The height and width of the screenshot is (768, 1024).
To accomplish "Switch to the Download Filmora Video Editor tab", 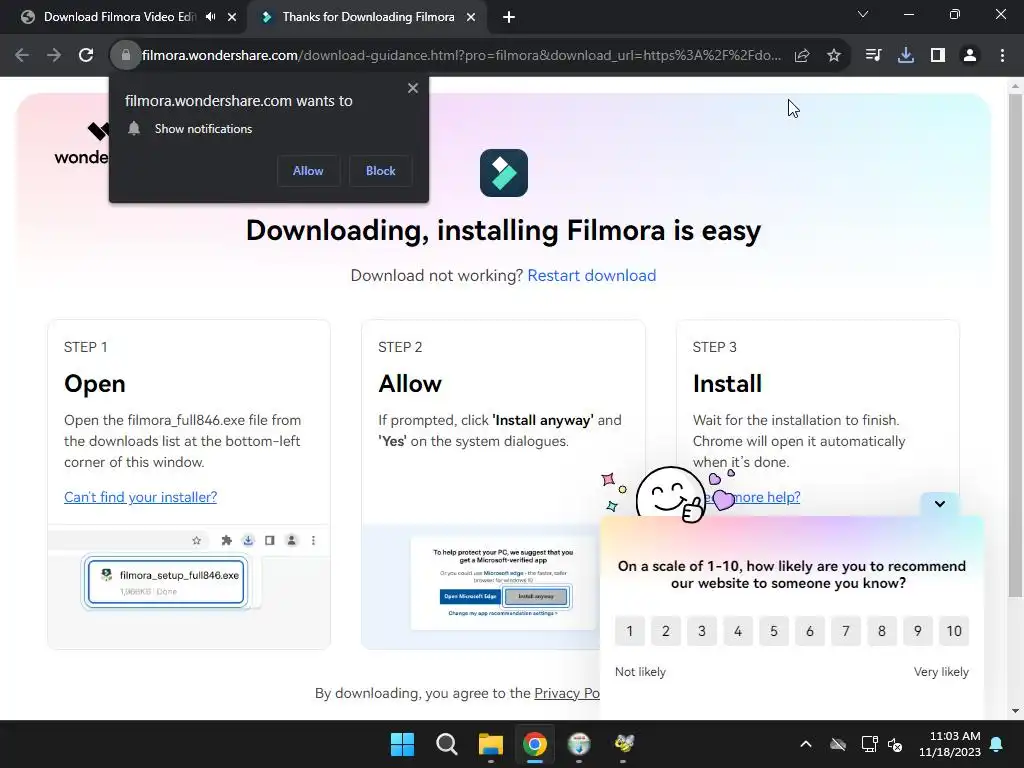I will click(x=120, y=17).
